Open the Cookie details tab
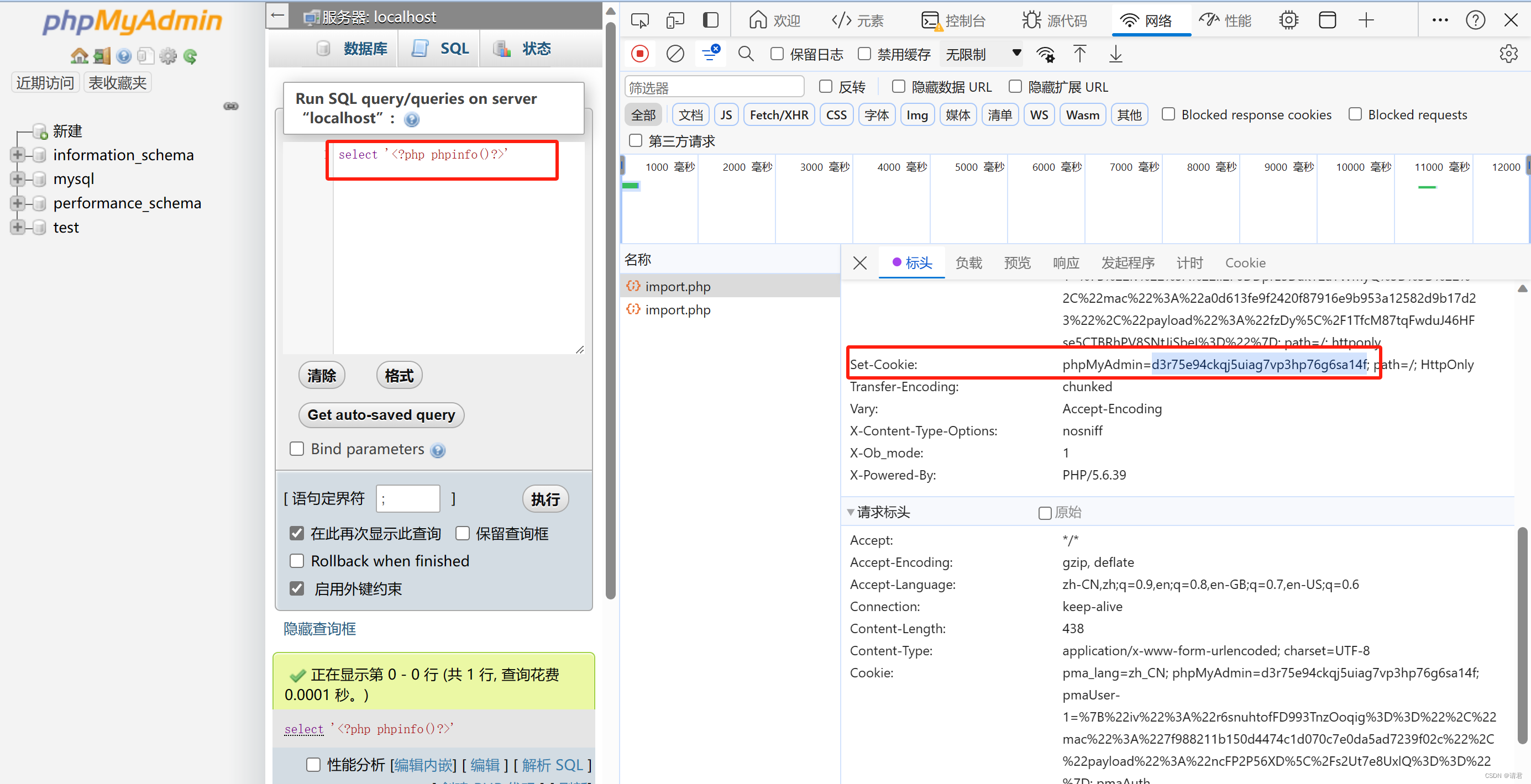The image size is (1531, 784). pos(1245,263)
